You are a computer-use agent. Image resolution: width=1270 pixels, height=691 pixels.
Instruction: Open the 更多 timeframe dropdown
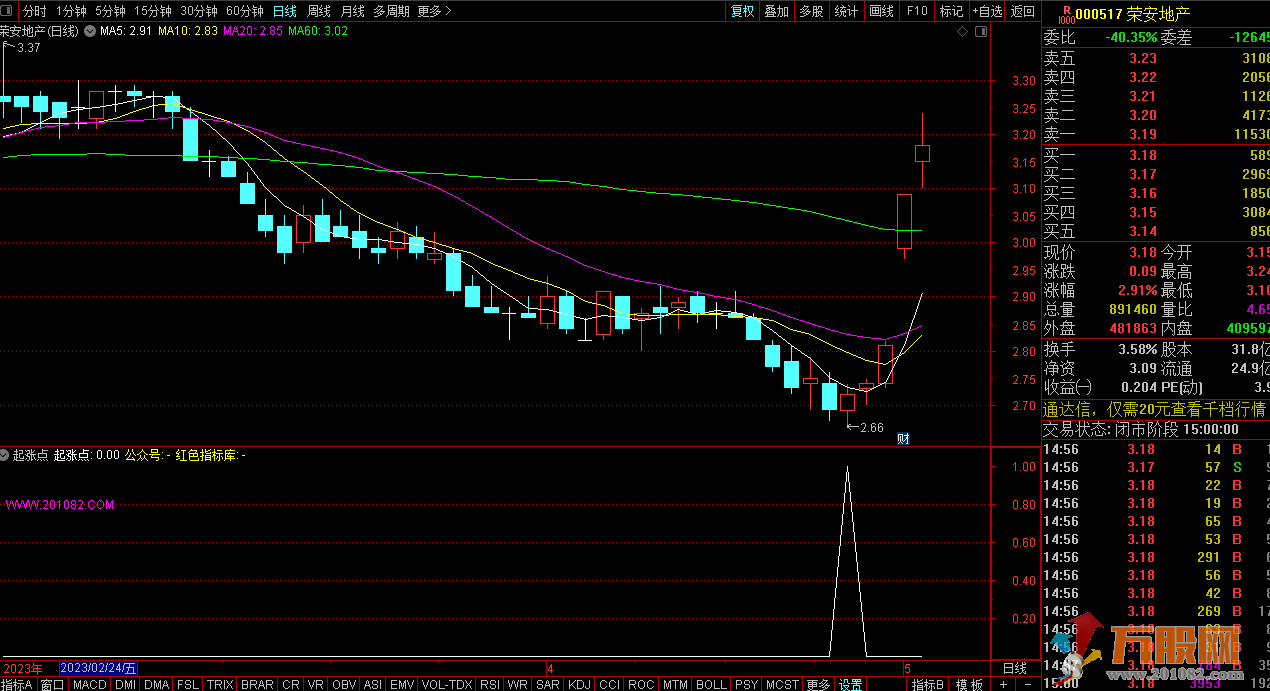(434, 11)
